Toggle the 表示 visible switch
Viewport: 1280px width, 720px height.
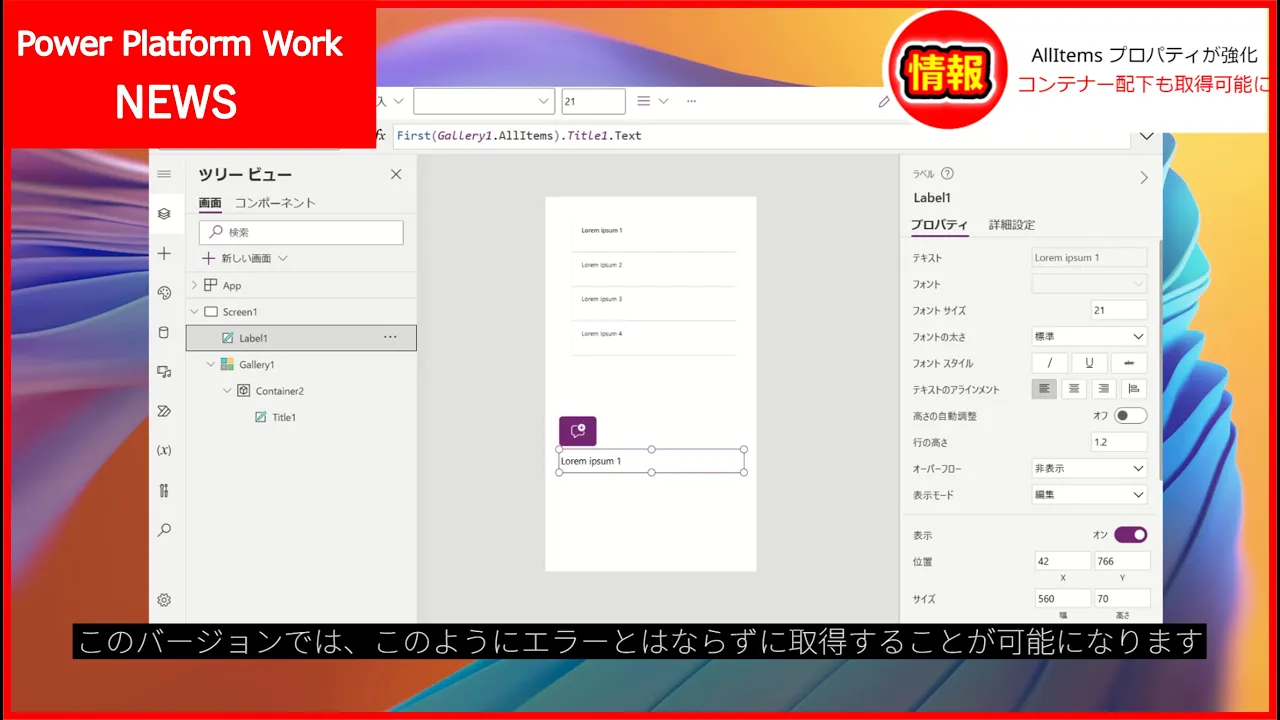coord(1131,535)
